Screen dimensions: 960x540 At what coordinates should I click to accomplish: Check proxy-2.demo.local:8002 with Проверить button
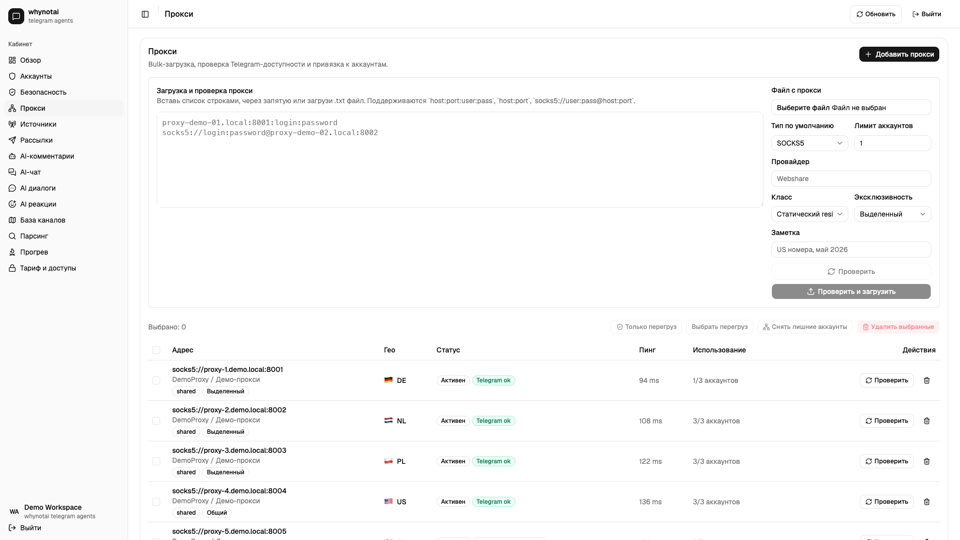pyautogui.click(x=887, y=421)
